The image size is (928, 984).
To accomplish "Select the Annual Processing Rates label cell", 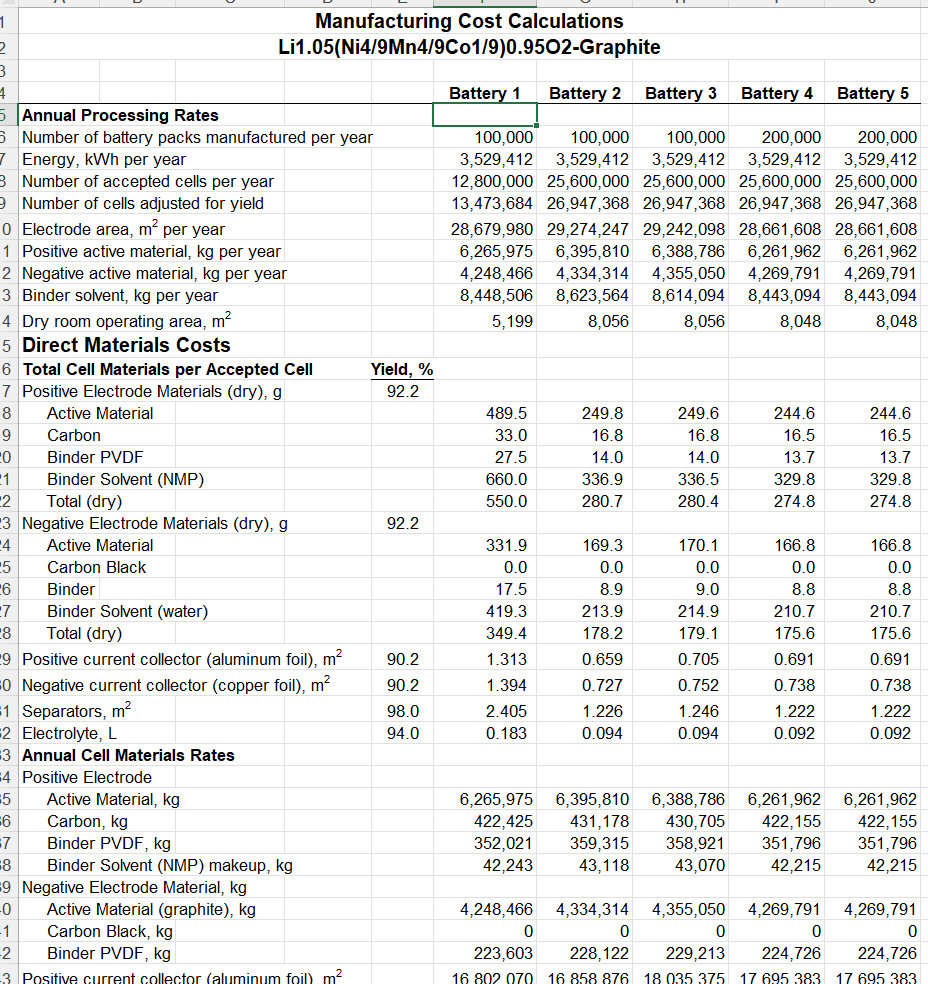I will [x=120, y=115].
